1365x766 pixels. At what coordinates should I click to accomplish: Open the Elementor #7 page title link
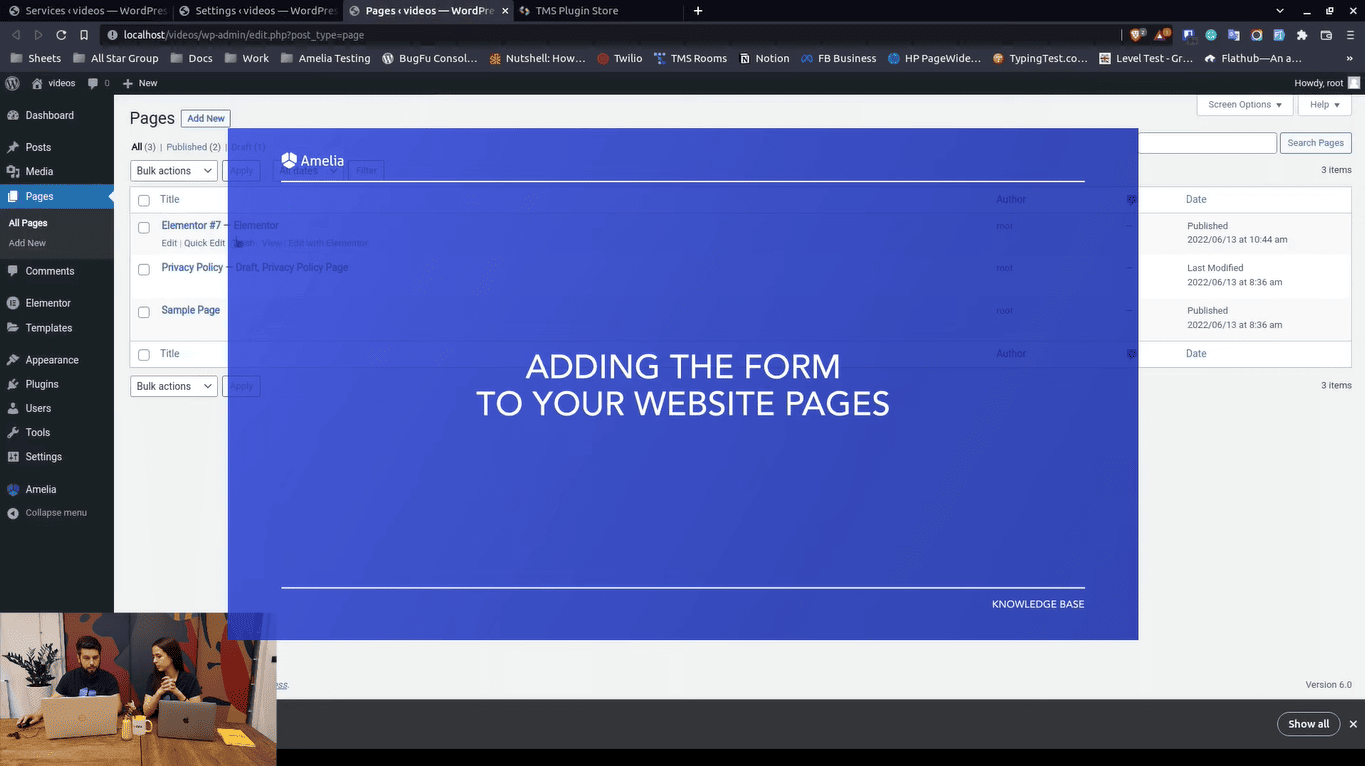tap(191, 226)
